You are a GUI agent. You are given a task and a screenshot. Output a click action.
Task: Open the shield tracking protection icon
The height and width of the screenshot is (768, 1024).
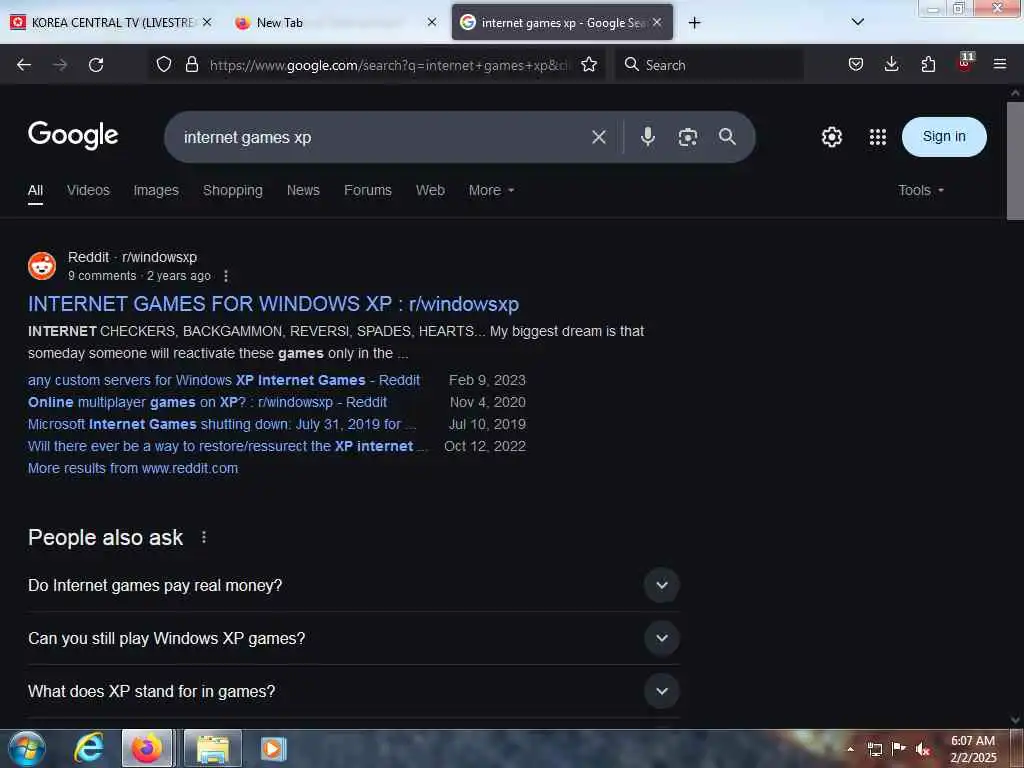[x=164, y=64]
